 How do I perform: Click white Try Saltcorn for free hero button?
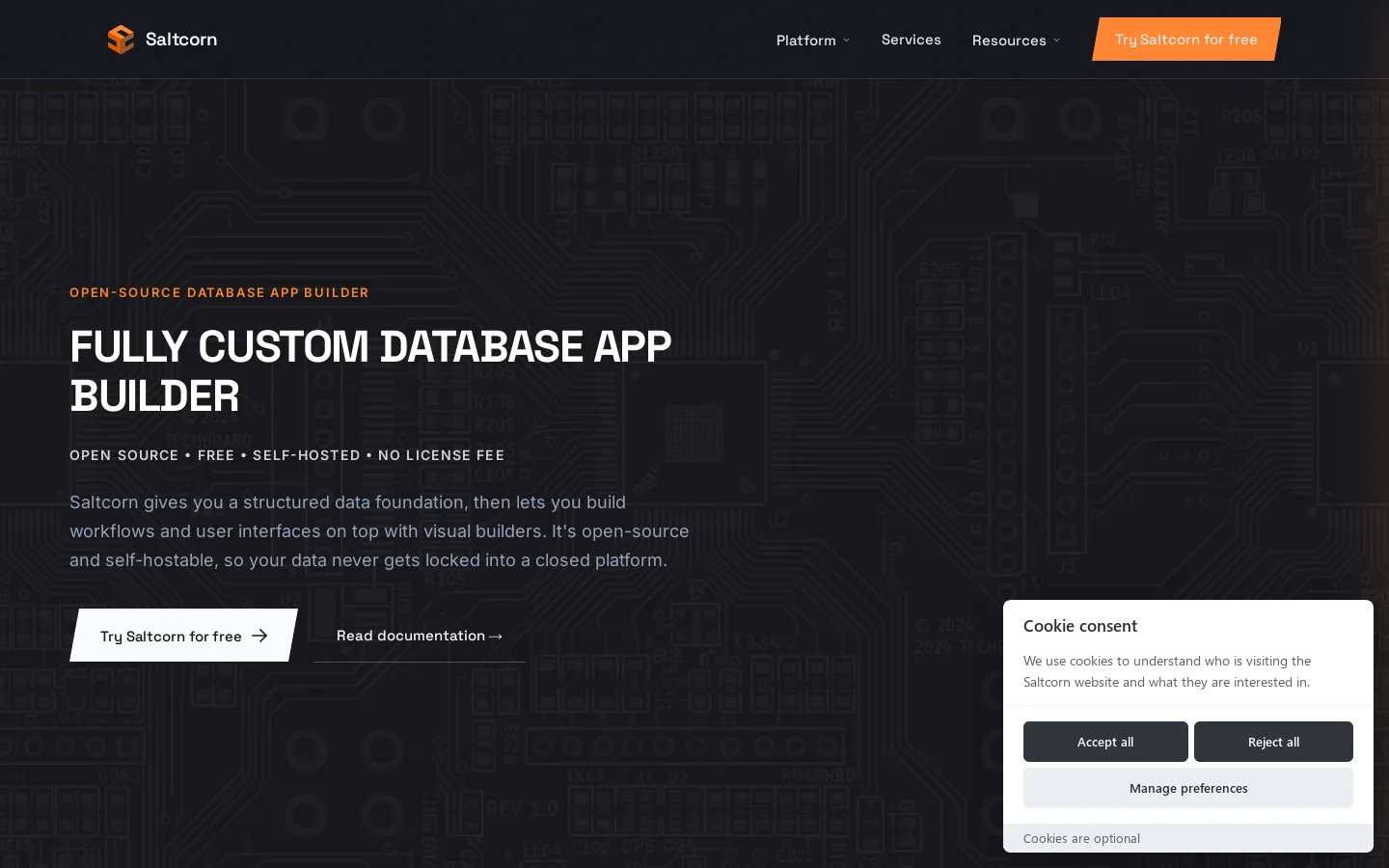[x=183, y=636]
